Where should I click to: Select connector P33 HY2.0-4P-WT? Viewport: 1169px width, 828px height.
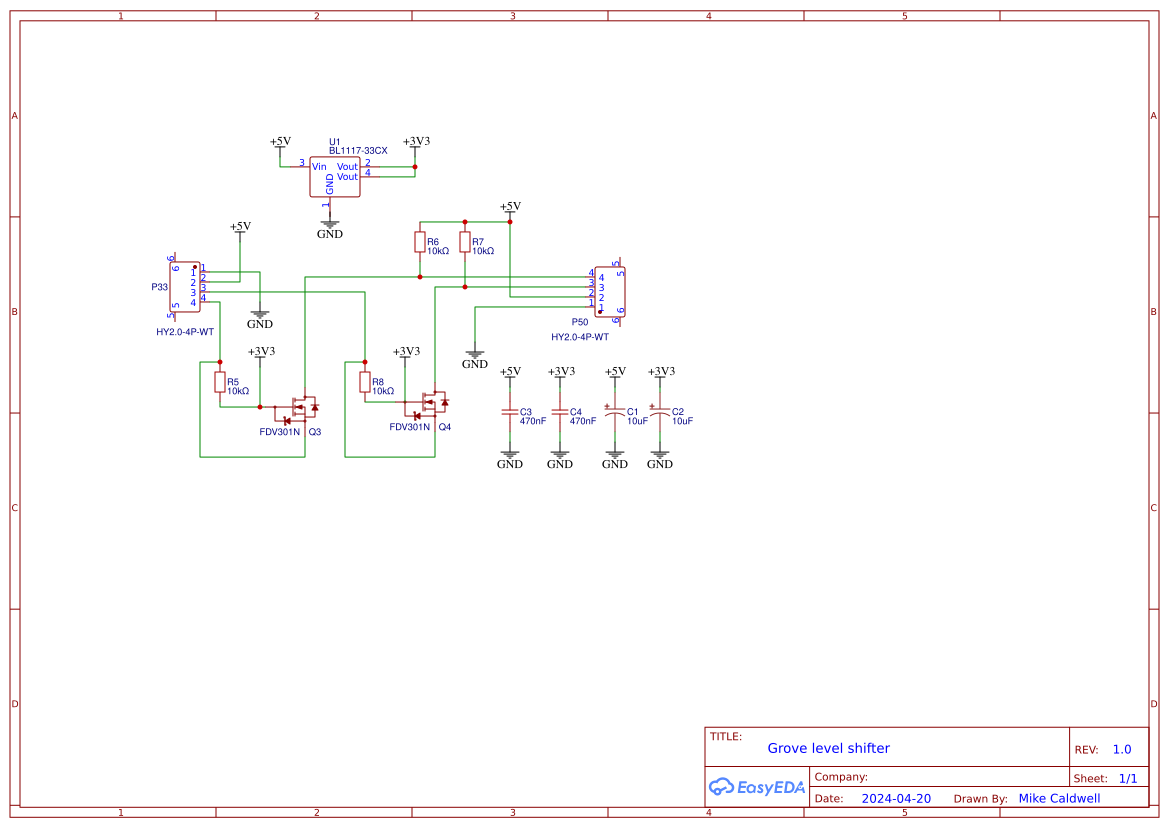tap(183, 287)
